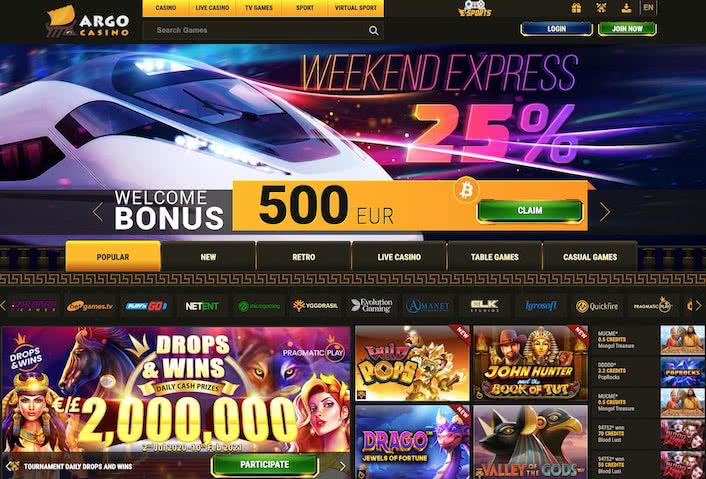This screenshot has height=479, width=706.
Task: Advance provider logos with right chevron
Action: click(x=698, y=306)
